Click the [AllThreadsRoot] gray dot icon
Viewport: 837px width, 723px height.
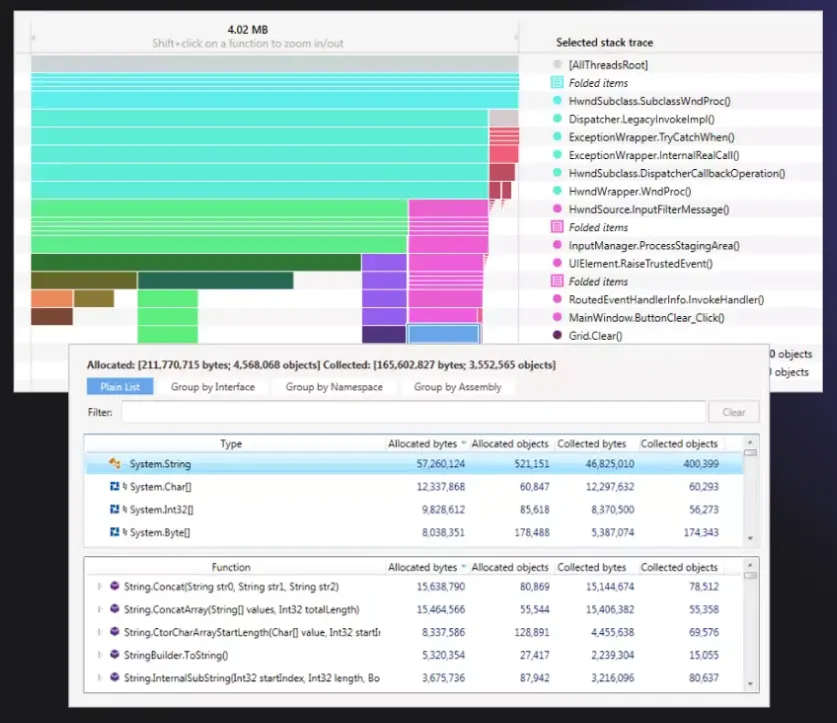tap(557, 65)
